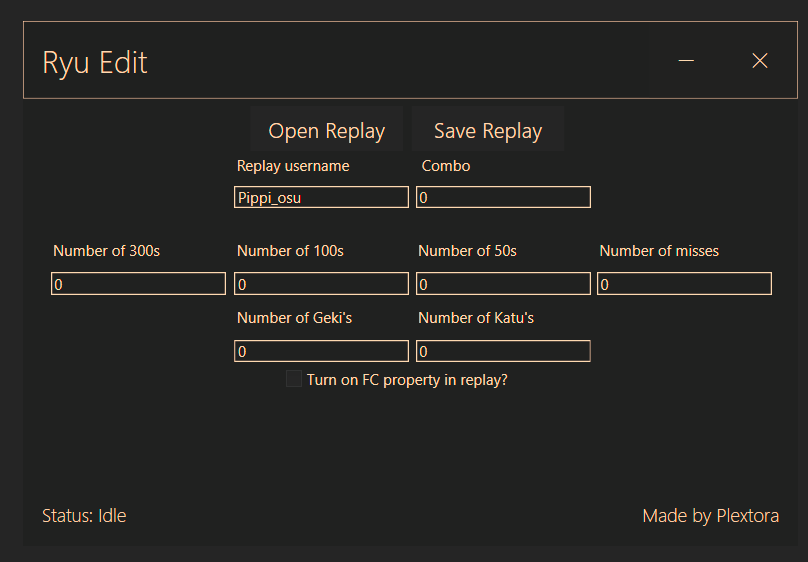Edit the 100s count input box
The height and width of the screenshot is (562, 808).
[x=322, y=284]
